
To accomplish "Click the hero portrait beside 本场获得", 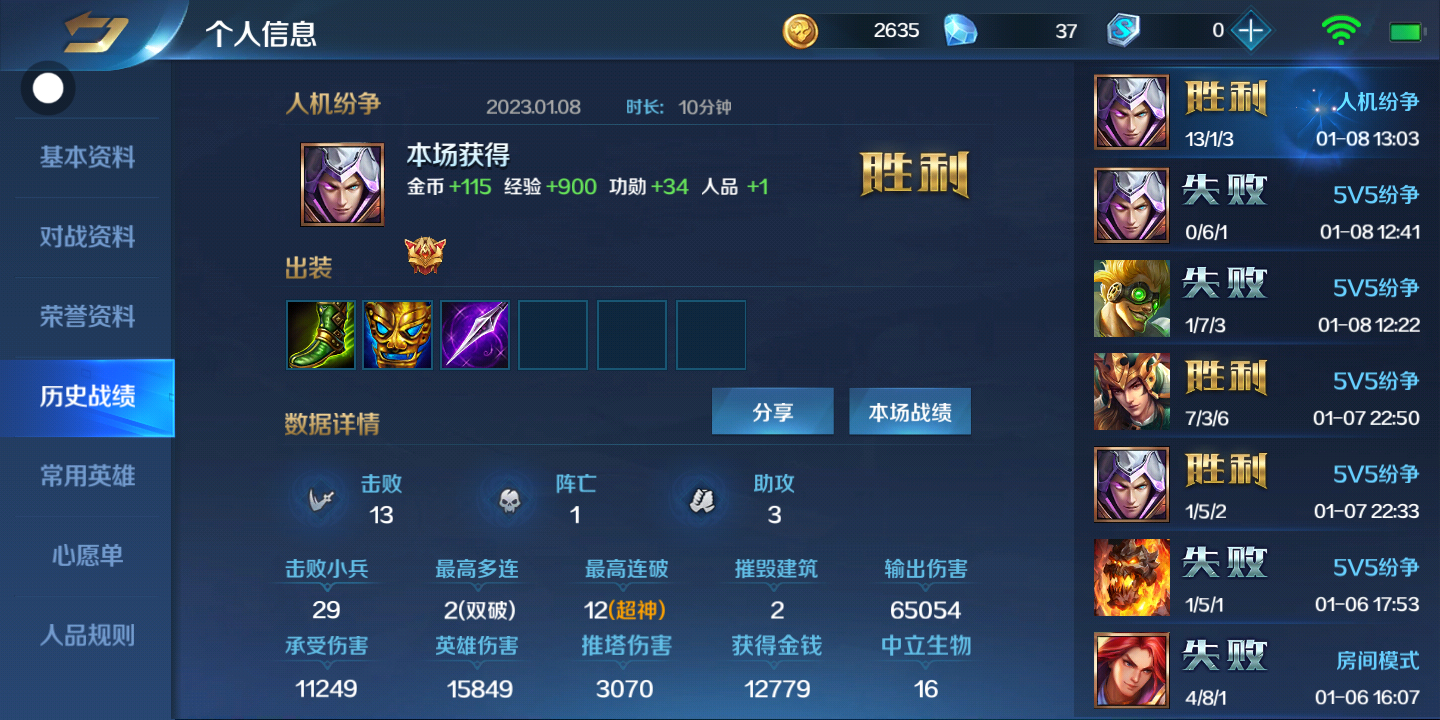I will [342, 184].
